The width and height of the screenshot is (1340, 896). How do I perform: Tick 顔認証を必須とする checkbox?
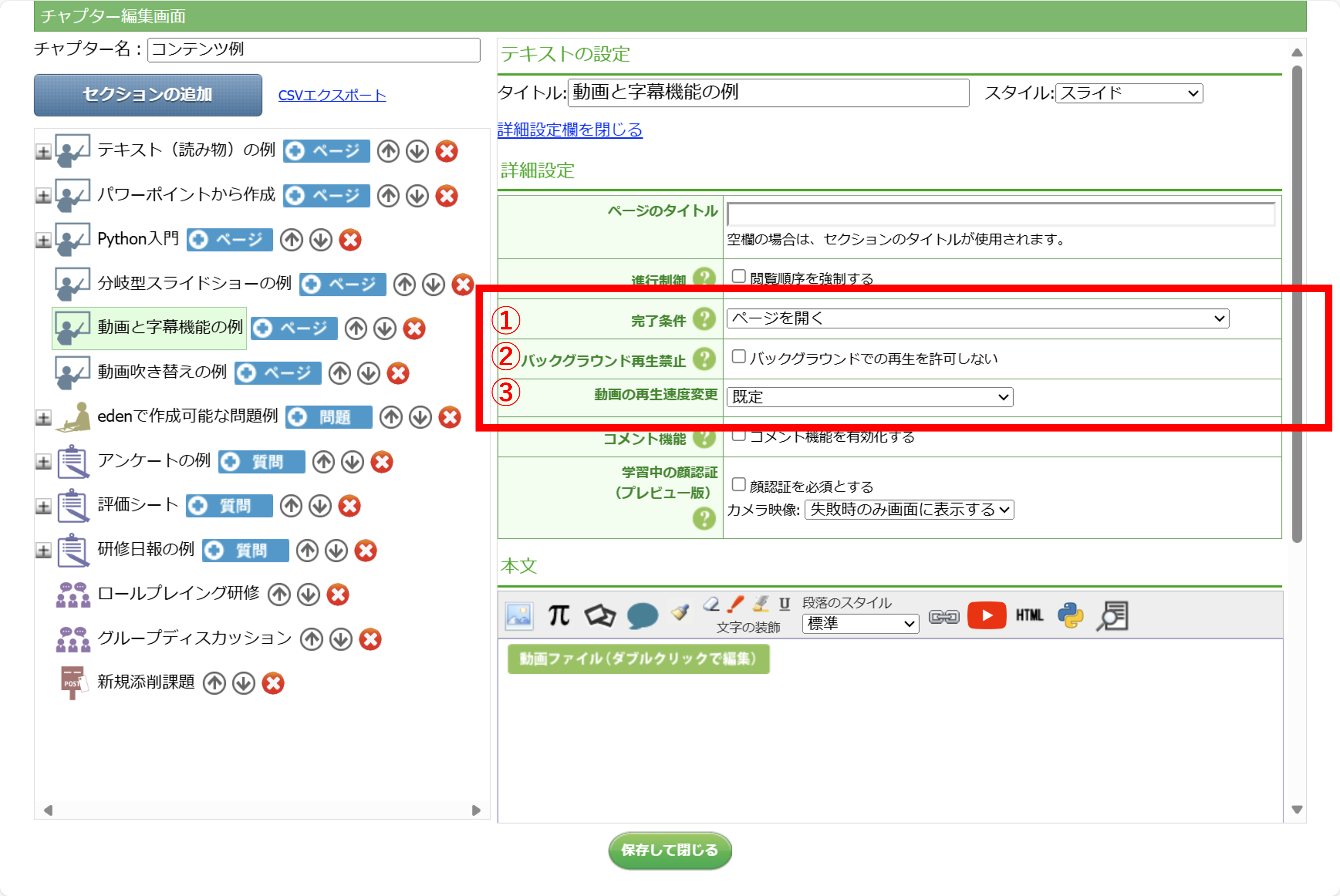[738, 485]
